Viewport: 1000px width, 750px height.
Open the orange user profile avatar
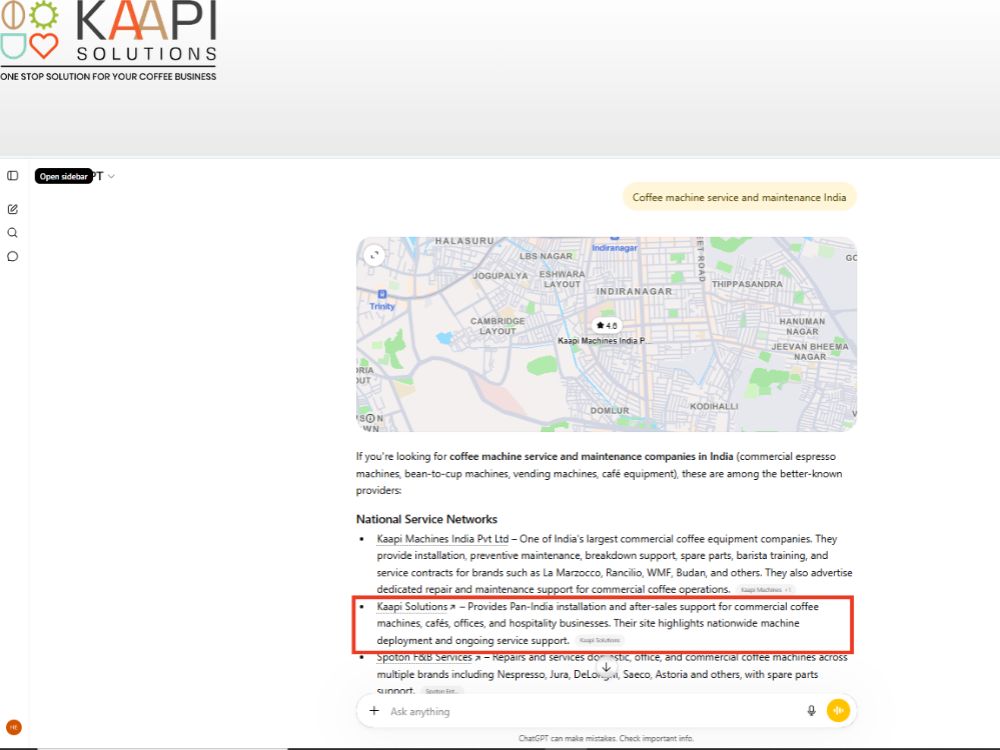[13, 728]
